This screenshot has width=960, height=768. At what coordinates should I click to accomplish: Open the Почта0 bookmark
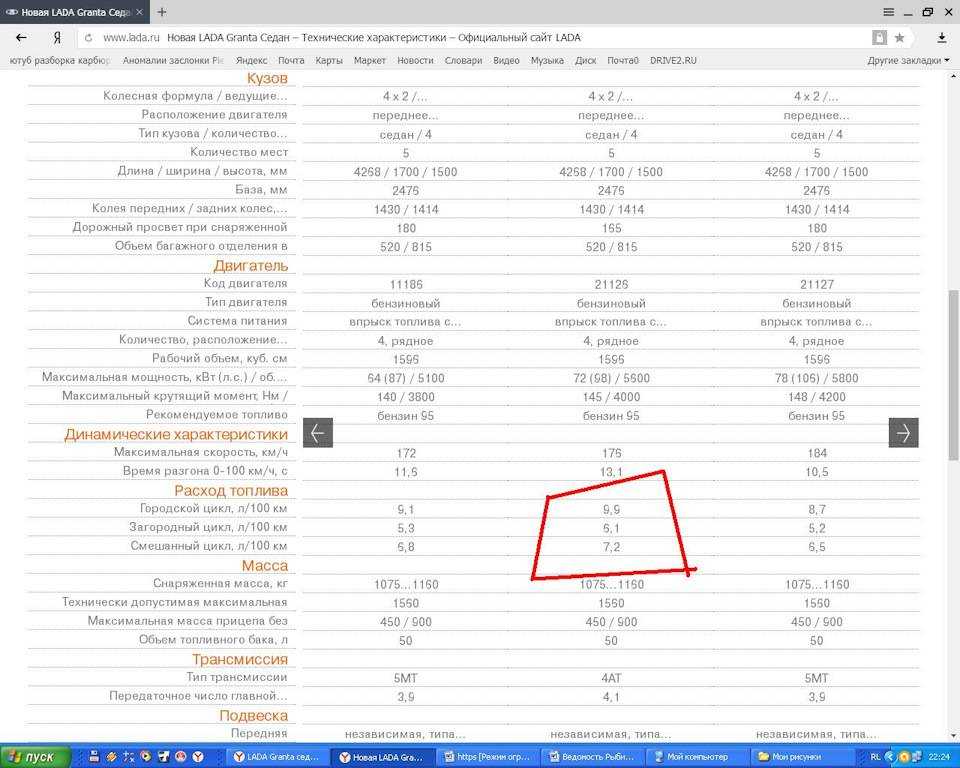click(x=623, y=61)
